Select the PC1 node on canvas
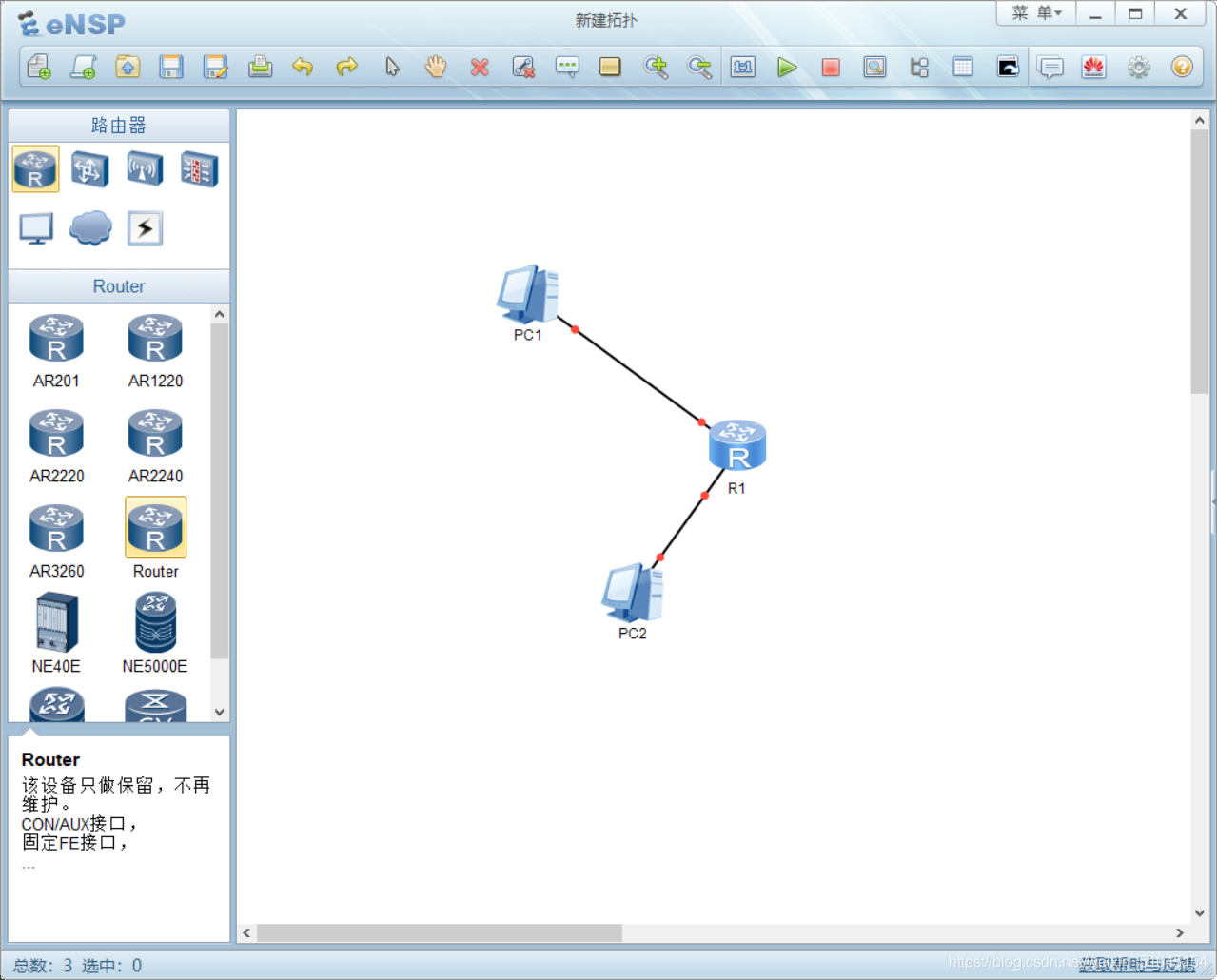This screenshot has height=980, width=1217. point(527,296)
